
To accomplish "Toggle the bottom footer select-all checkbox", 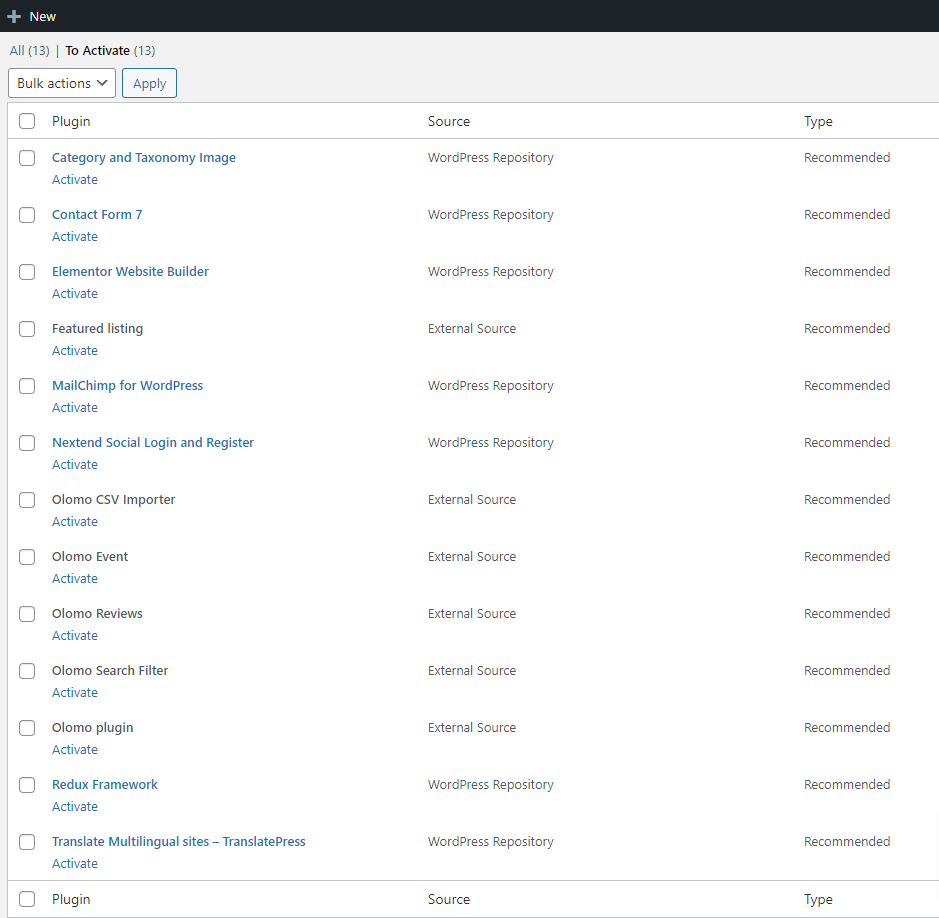I will [x=27, y=899].
